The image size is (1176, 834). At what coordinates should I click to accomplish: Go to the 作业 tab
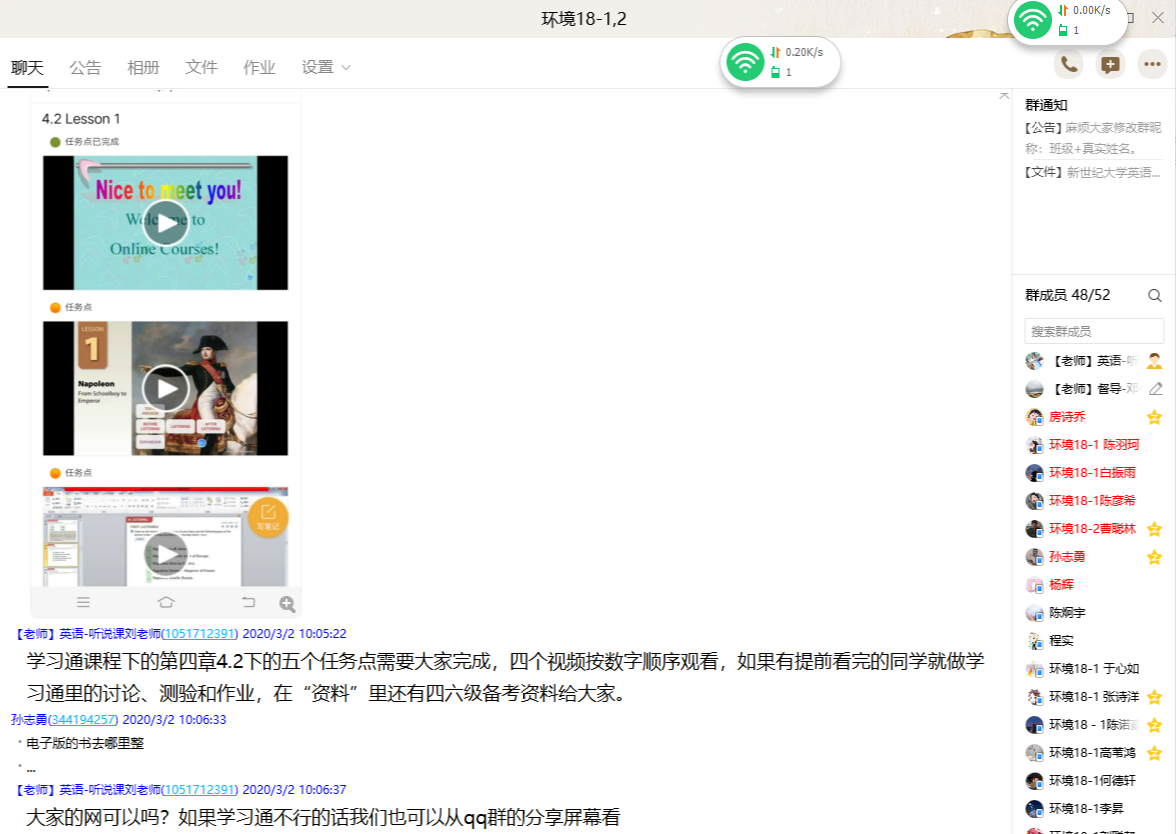[x=259, y=68]
